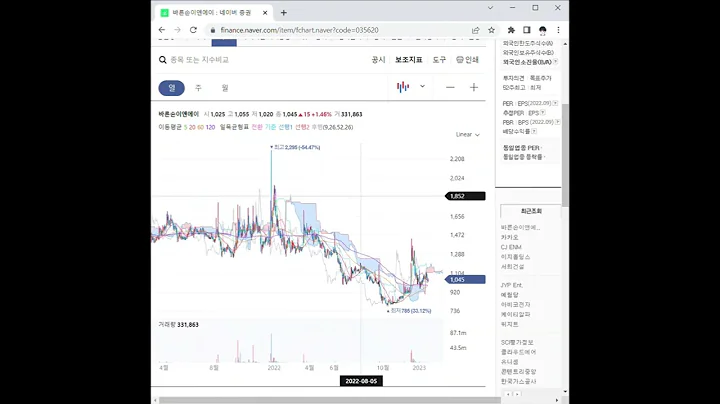The width and height of the screenshot is (720, 404).
Task: Zoom out the chart with minus
Action: tap(450, 87)
